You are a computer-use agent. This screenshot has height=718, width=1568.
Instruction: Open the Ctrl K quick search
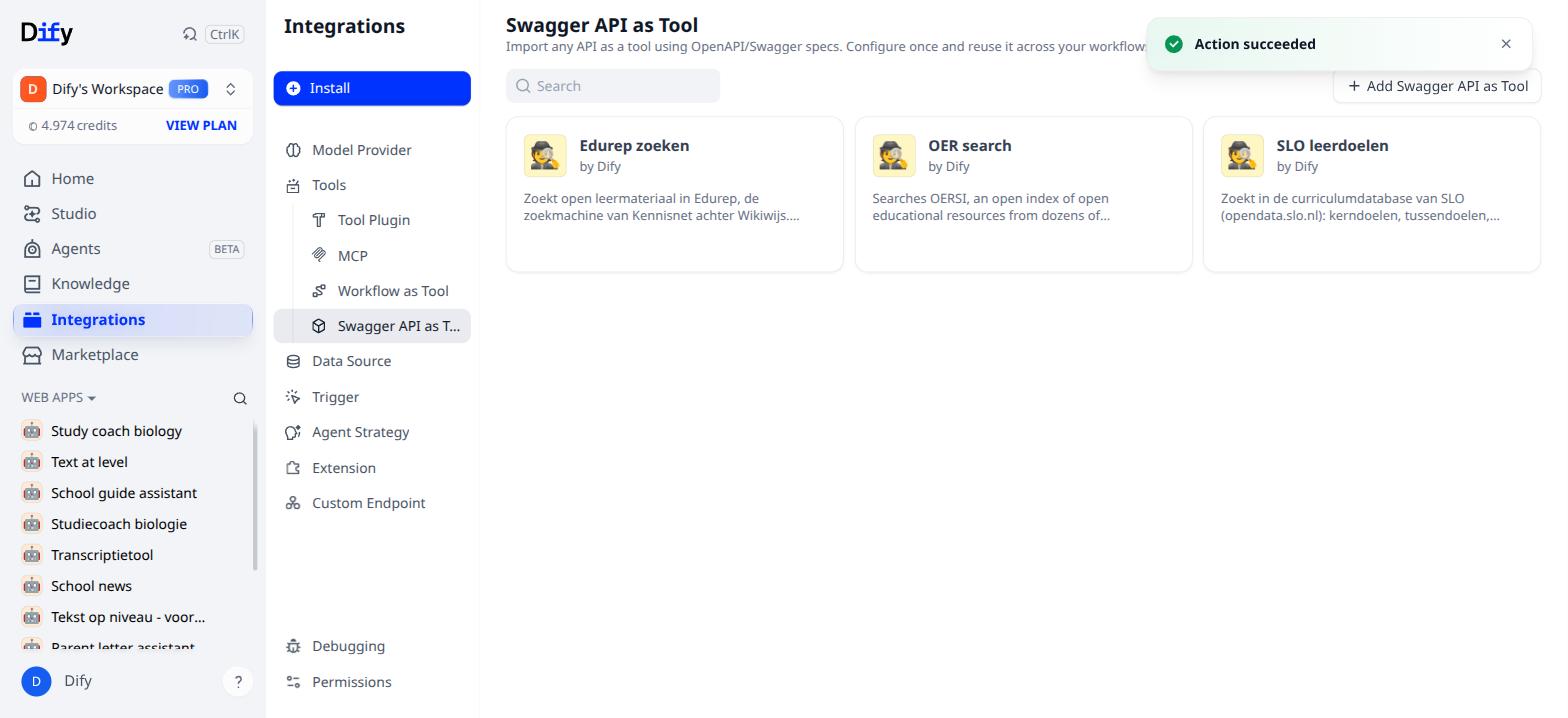coord(212,34)
